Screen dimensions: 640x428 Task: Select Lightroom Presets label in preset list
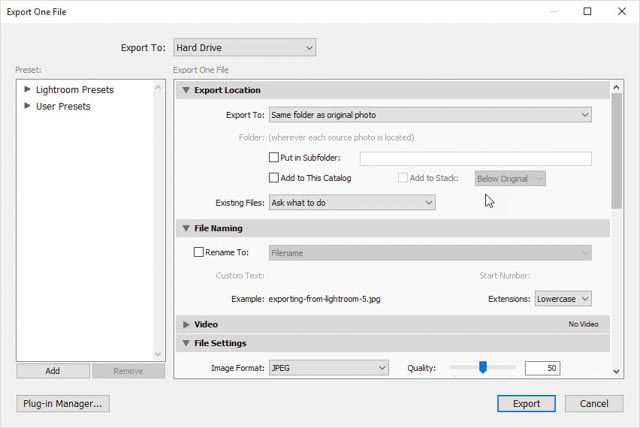click(75, 90)
